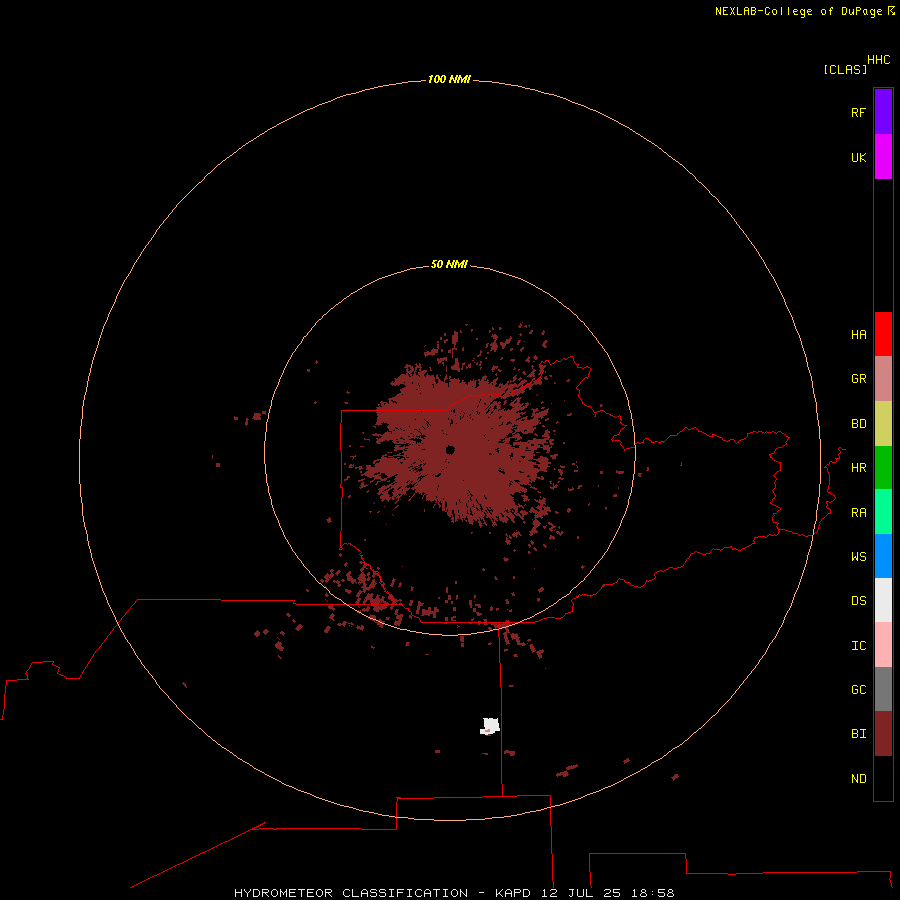Click the DS legend label
This screenshot has height=900, width=900.
point(858,601)
